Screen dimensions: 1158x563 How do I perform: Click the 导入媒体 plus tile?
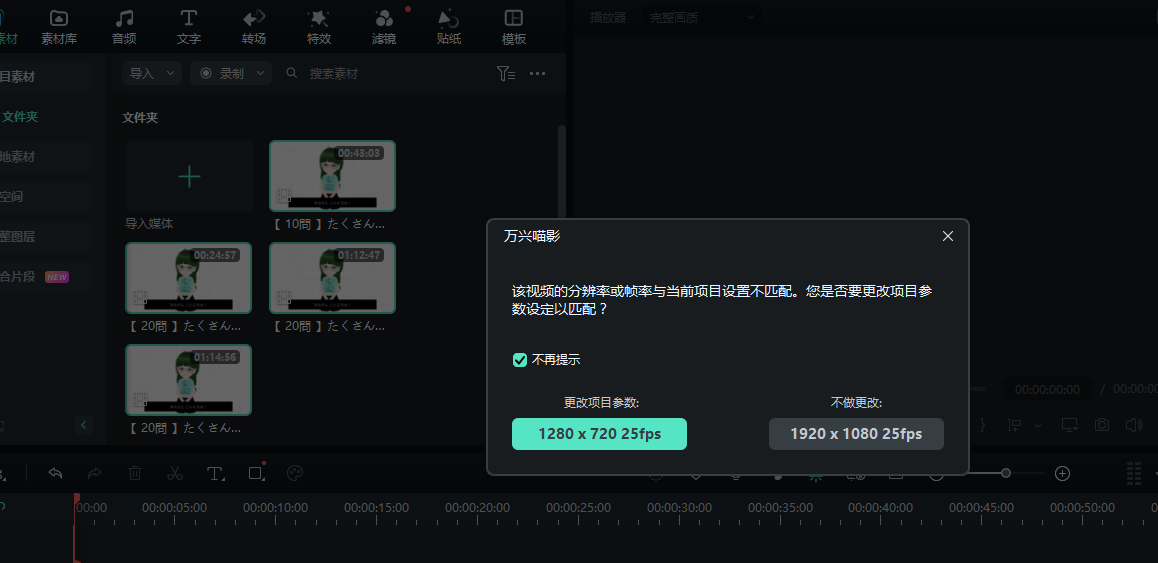pos(189,177)
